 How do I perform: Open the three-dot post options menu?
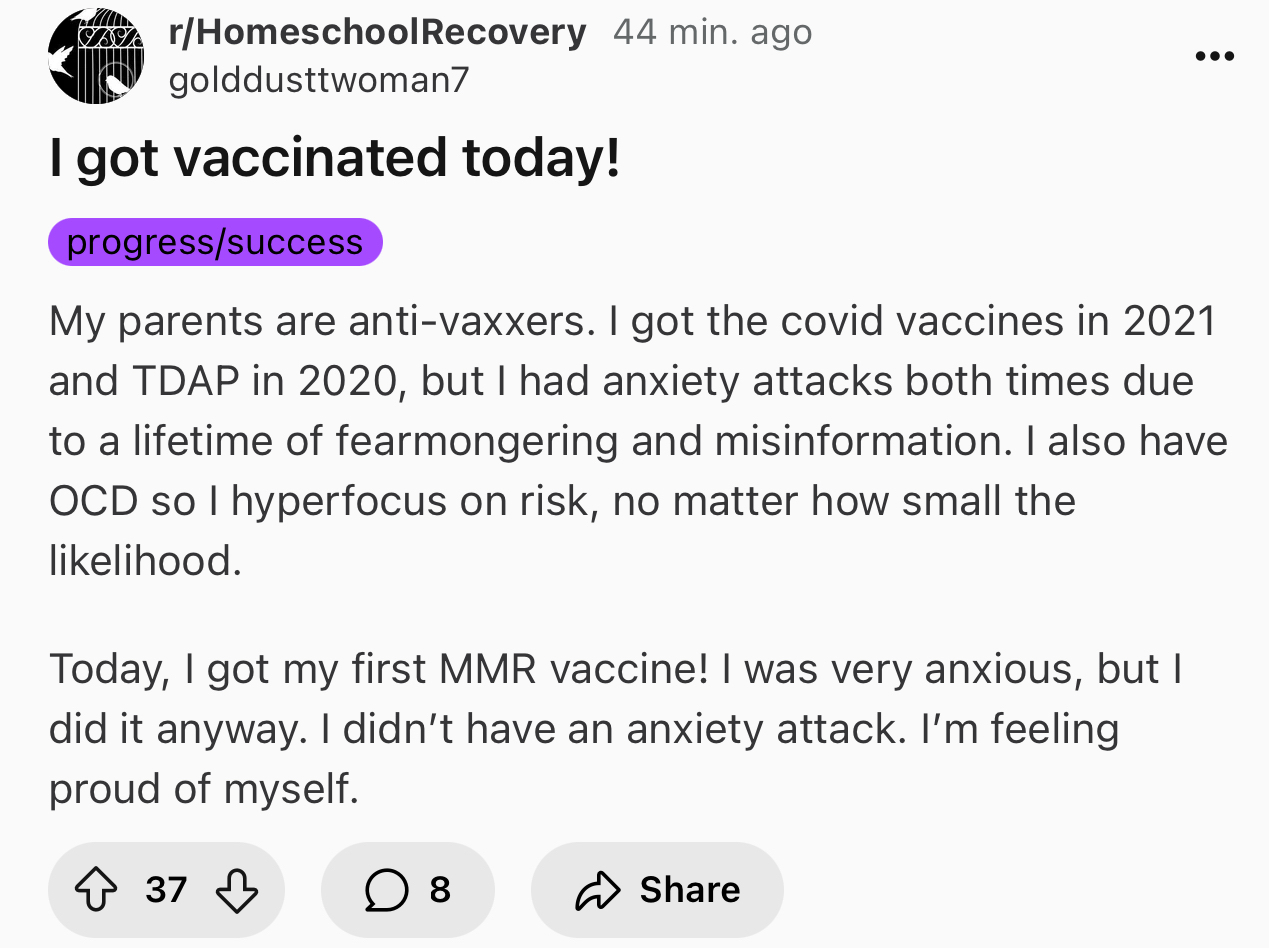click(1214, 56)
